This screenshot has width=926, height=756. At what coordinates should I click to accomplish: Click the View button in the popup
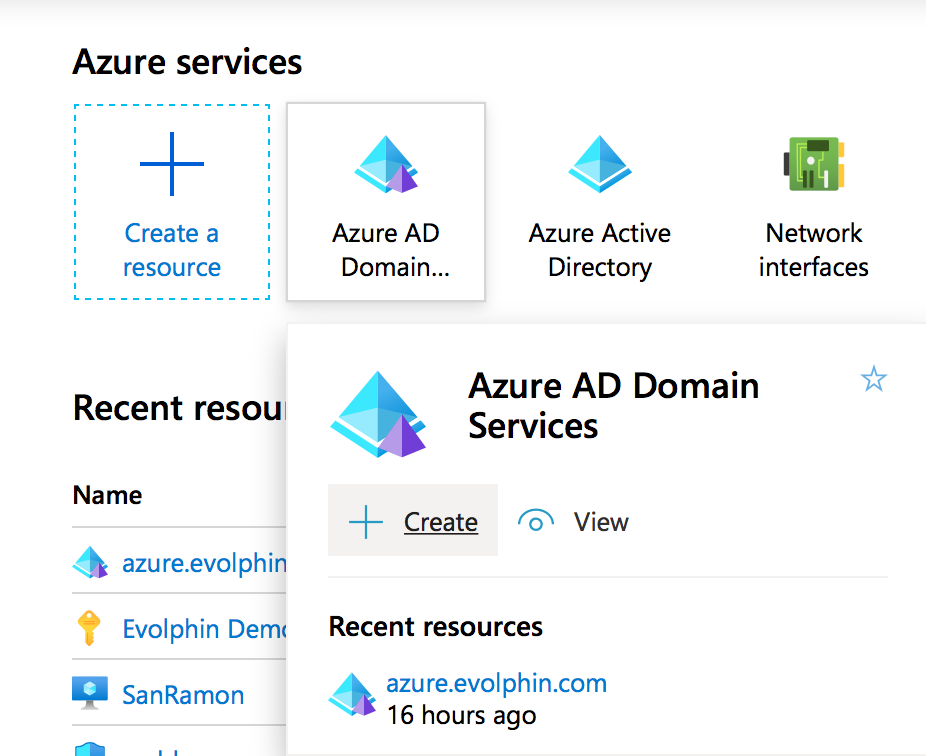[x=573, y=522]
